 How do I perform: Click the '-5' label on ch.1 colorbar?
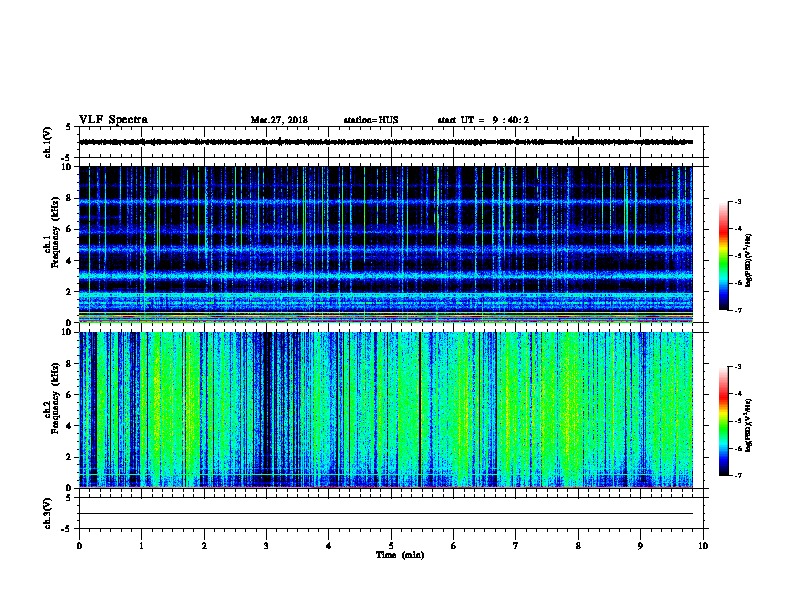[x=737, y=256]
